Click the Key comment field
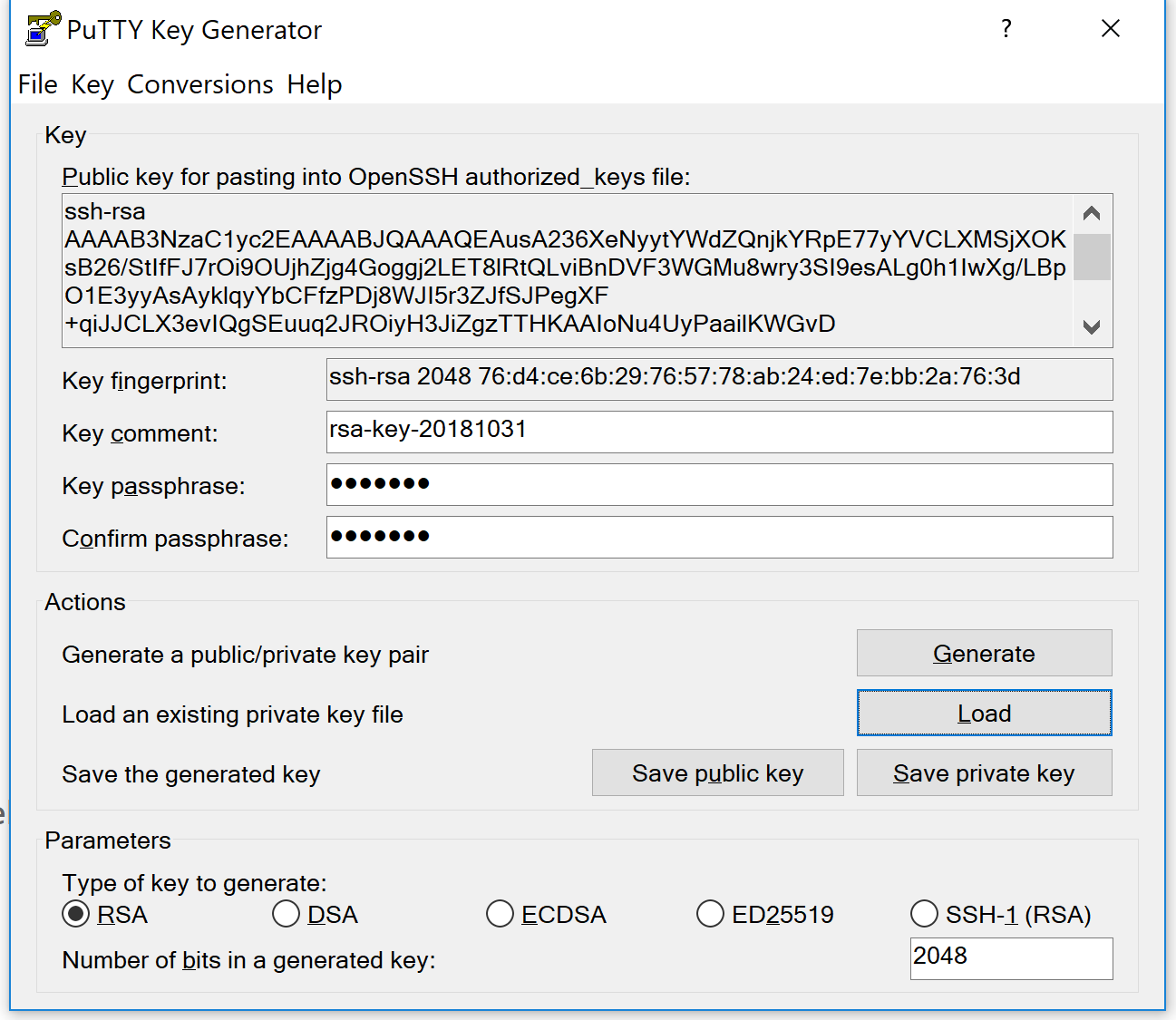This screenshot has width=1176, height=1020. click(719, 432)
